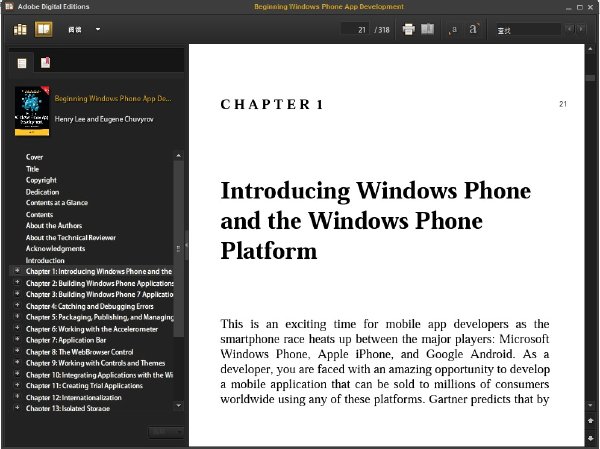
Task: Go to previous page arrow button
Action: pos(590,421)
